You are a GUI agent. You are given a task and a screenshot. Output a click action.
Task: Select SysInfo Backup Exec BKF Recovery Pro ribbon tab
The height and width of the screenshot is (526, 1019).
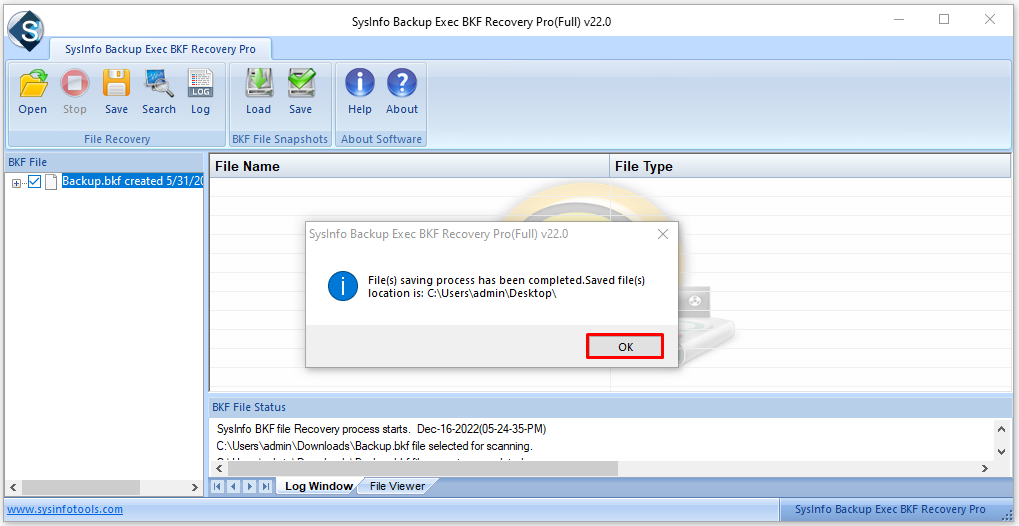click(x=161, y=49)
